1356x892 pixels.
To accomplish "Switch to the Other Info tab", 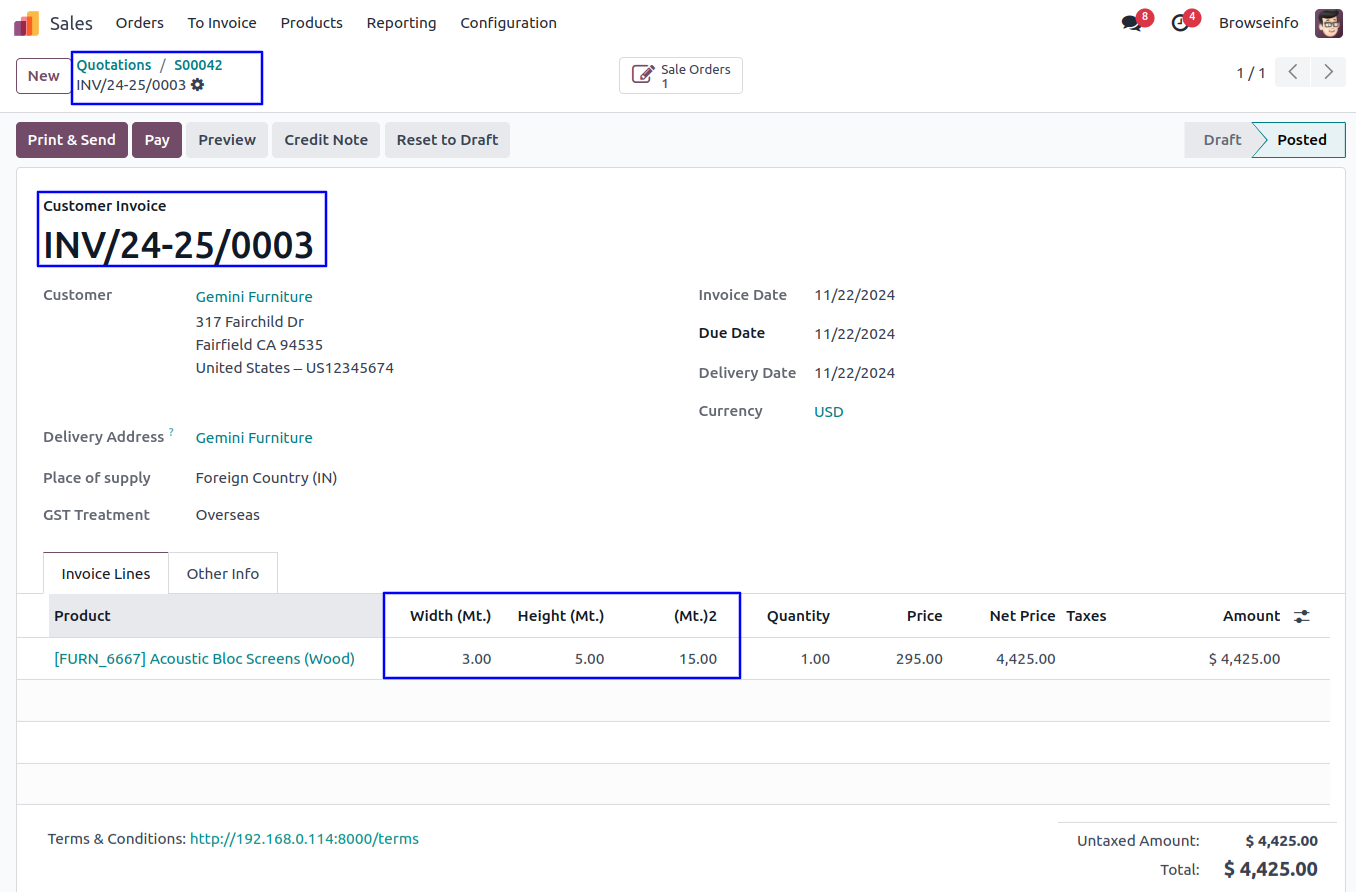I will (x=222, y=574).
